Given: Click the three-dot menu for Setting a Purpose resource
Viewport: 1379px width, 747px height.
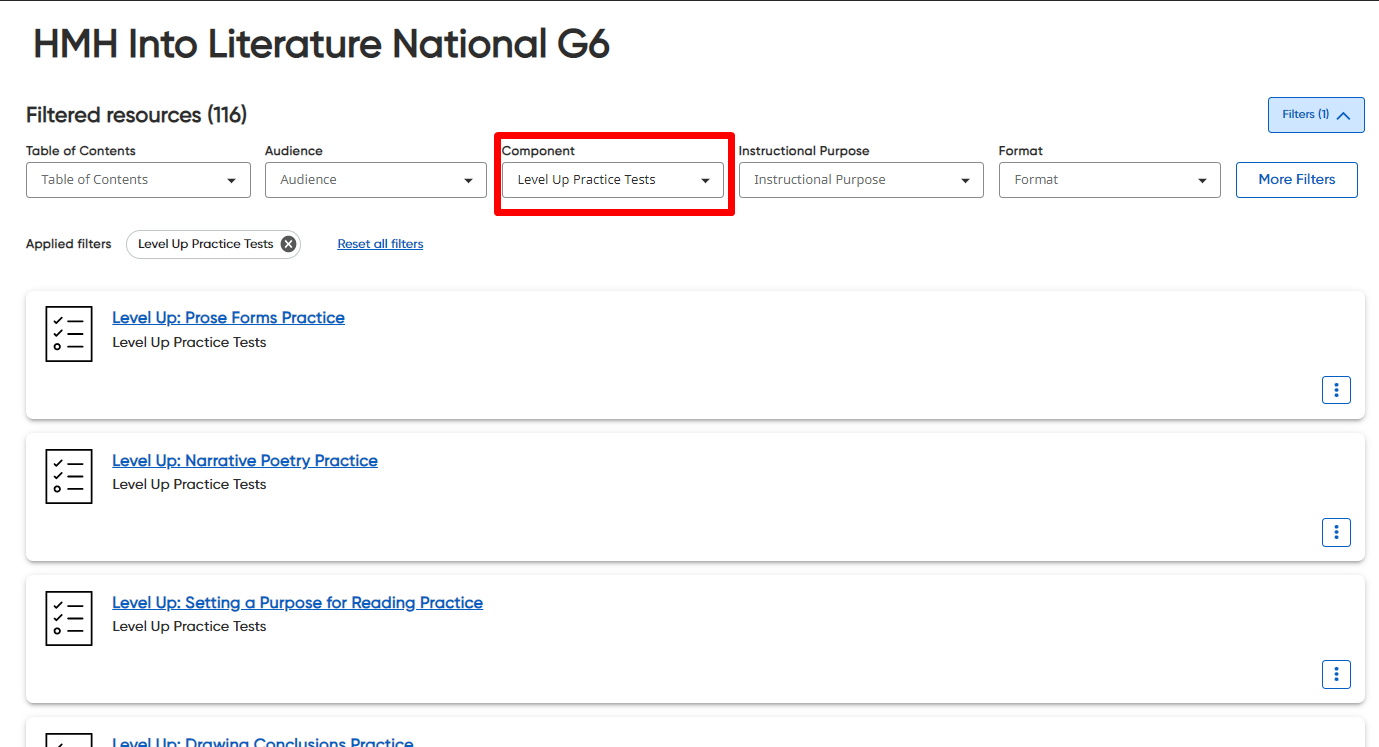Looking at the screenshot, I should 1336,674.
